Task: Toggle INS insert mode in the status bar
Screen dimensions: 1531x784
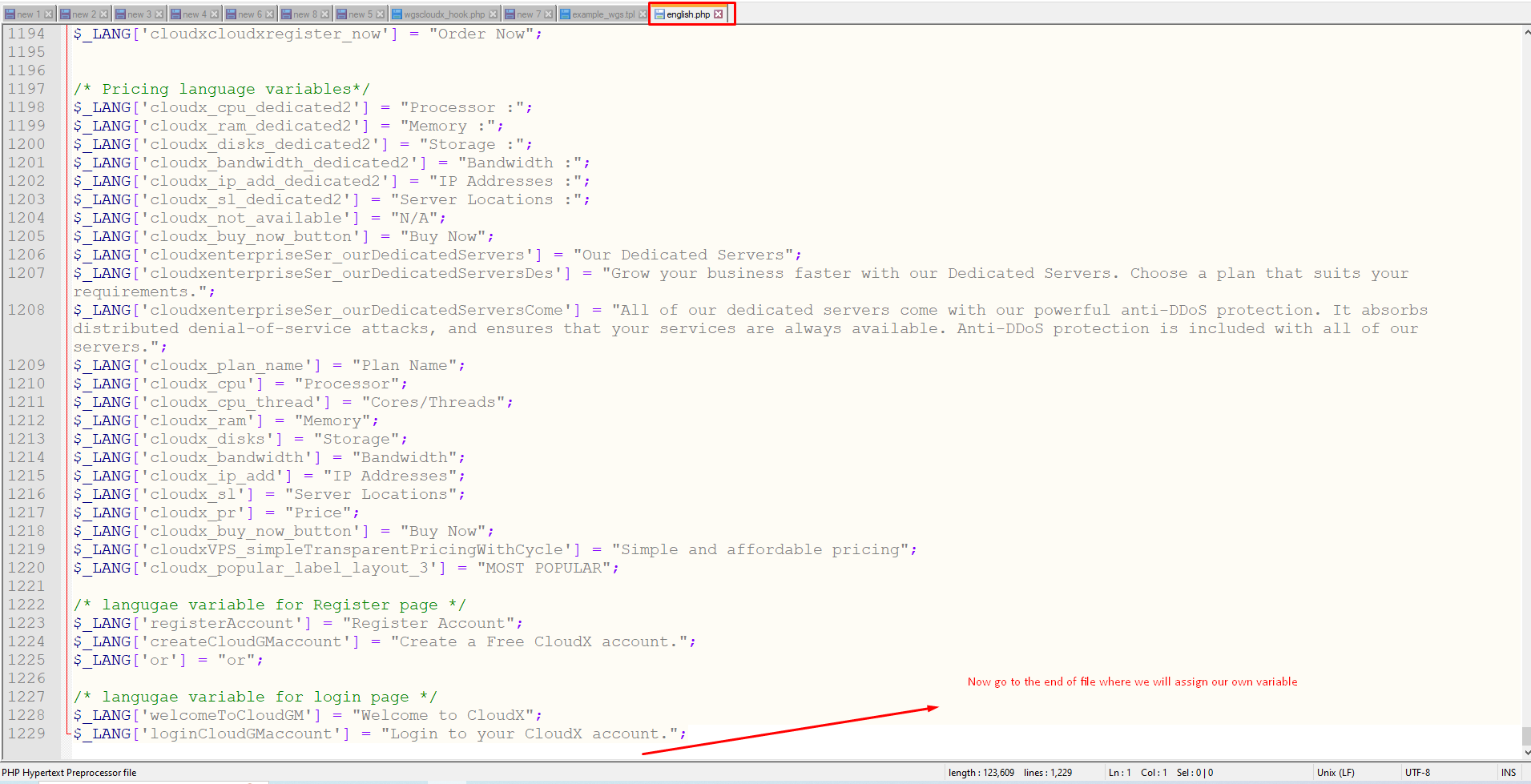Action: click(x=1509, y=773)
